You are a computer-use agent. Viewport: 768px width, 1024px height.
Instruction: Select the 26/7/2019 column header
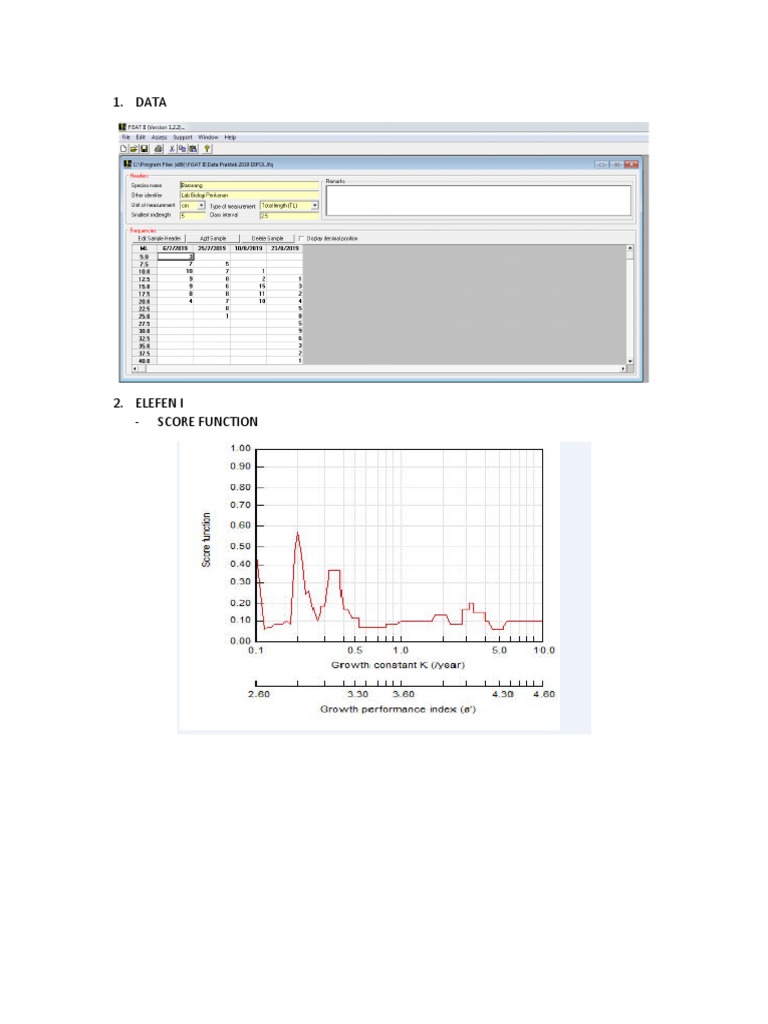(212, 249)
